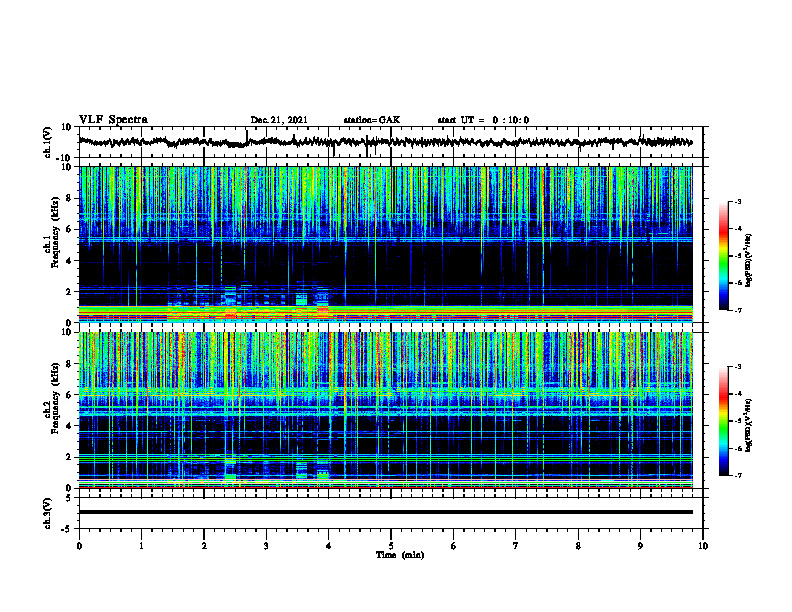Select the "start UT = 0:10:0" text

click(483, 120)
